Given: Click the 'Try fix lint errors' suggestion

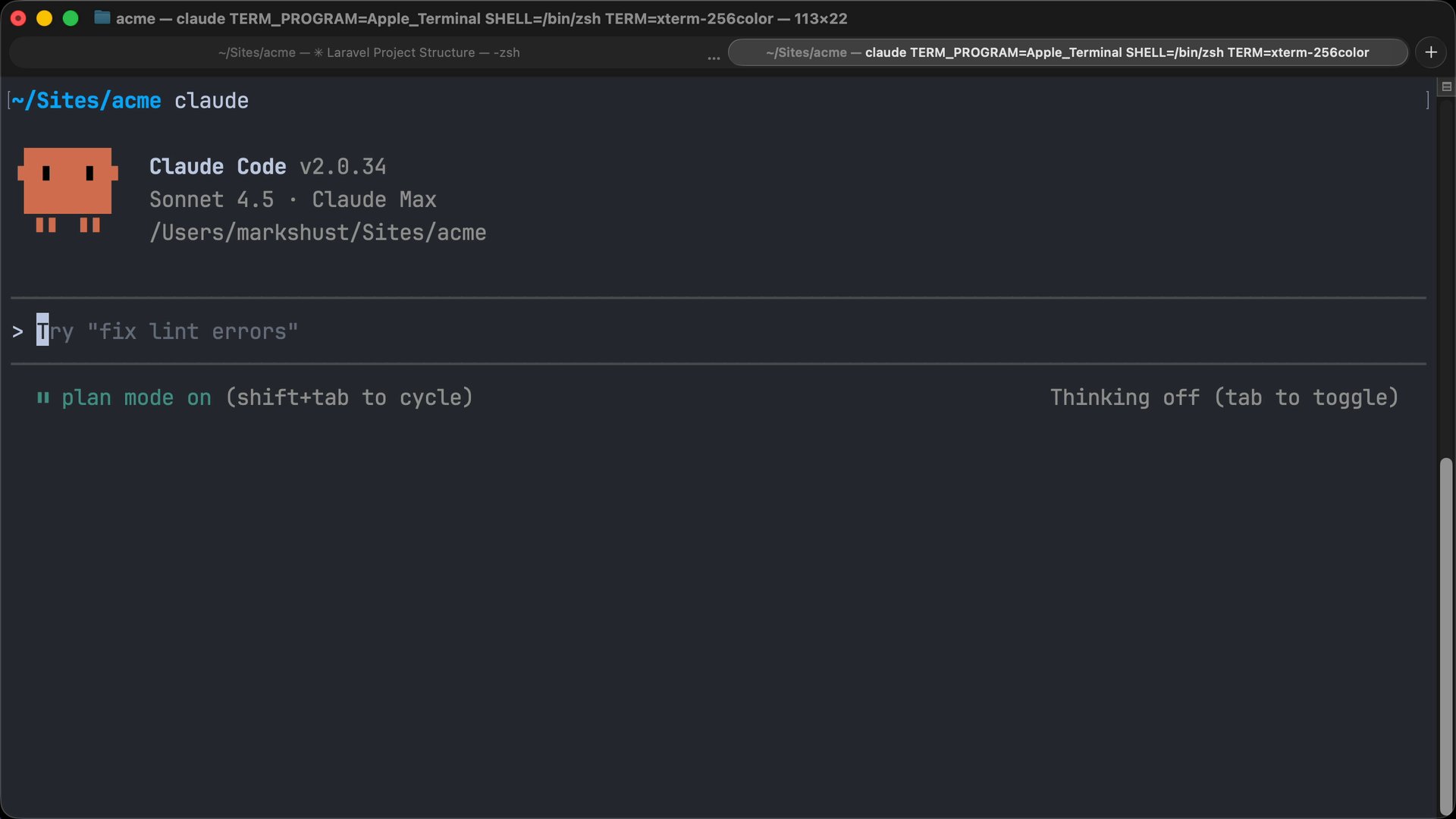Looking at the screenshot, I should point(168,331).
